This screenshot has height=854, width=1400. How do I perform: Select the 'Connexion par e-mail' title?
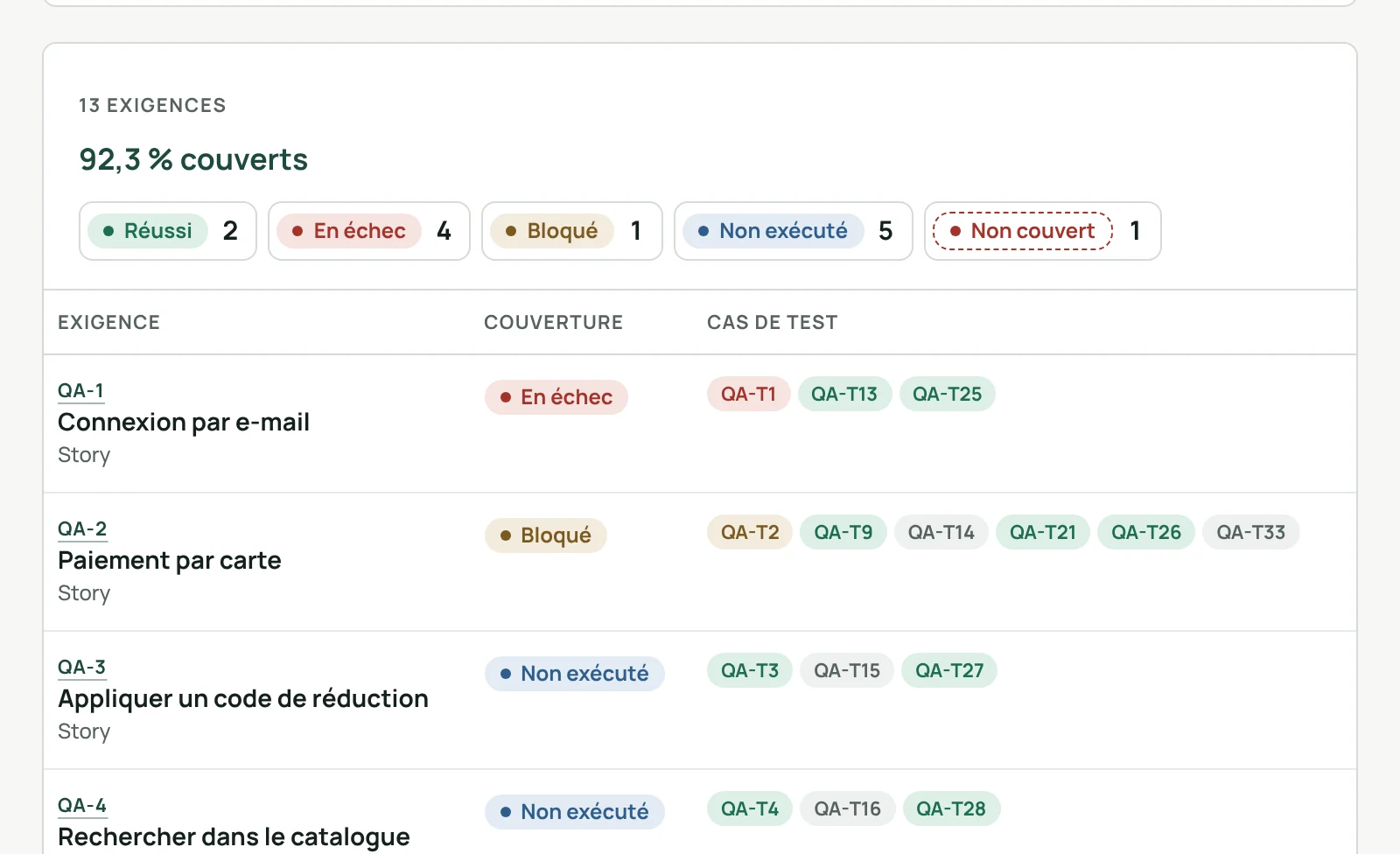(184, 423)
